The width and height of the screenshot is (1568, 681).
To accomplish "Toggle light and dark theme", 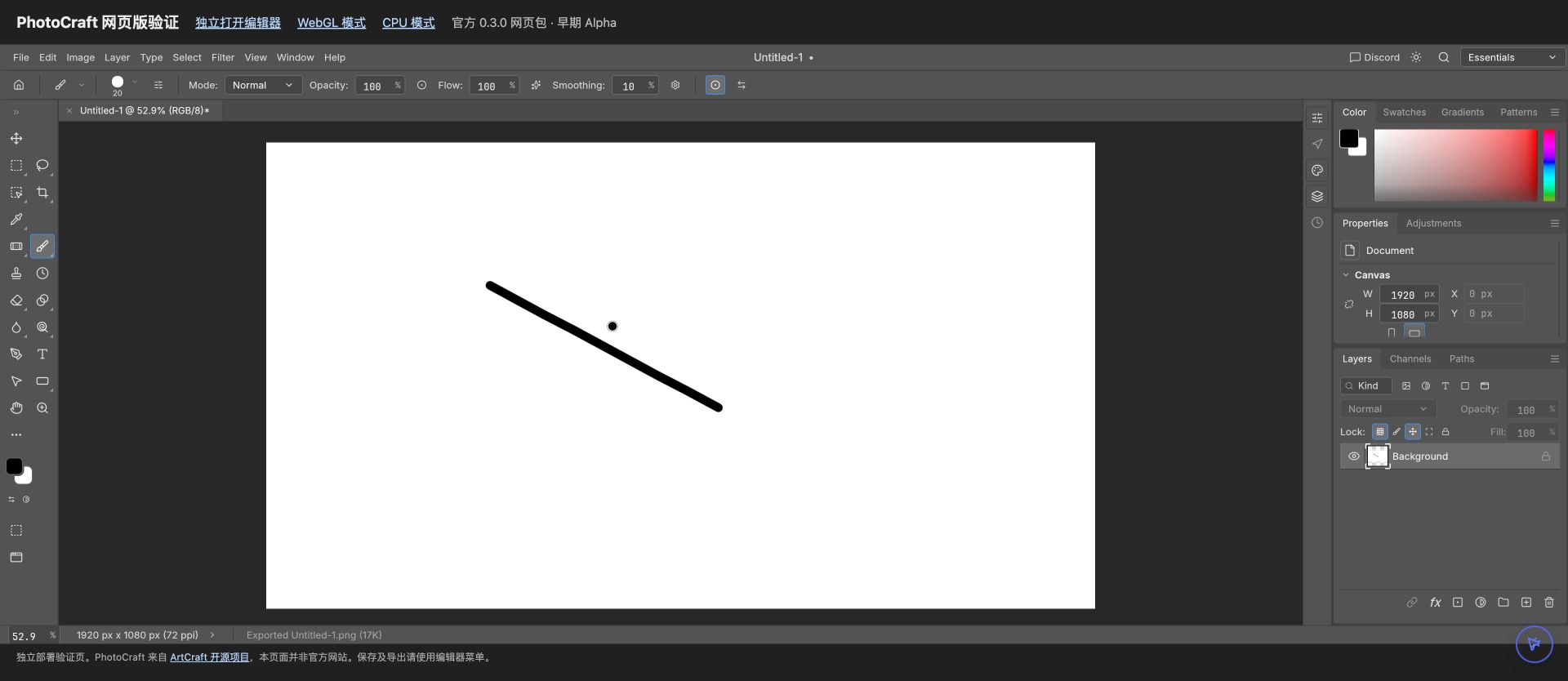I will click(x=1416, y=57).
